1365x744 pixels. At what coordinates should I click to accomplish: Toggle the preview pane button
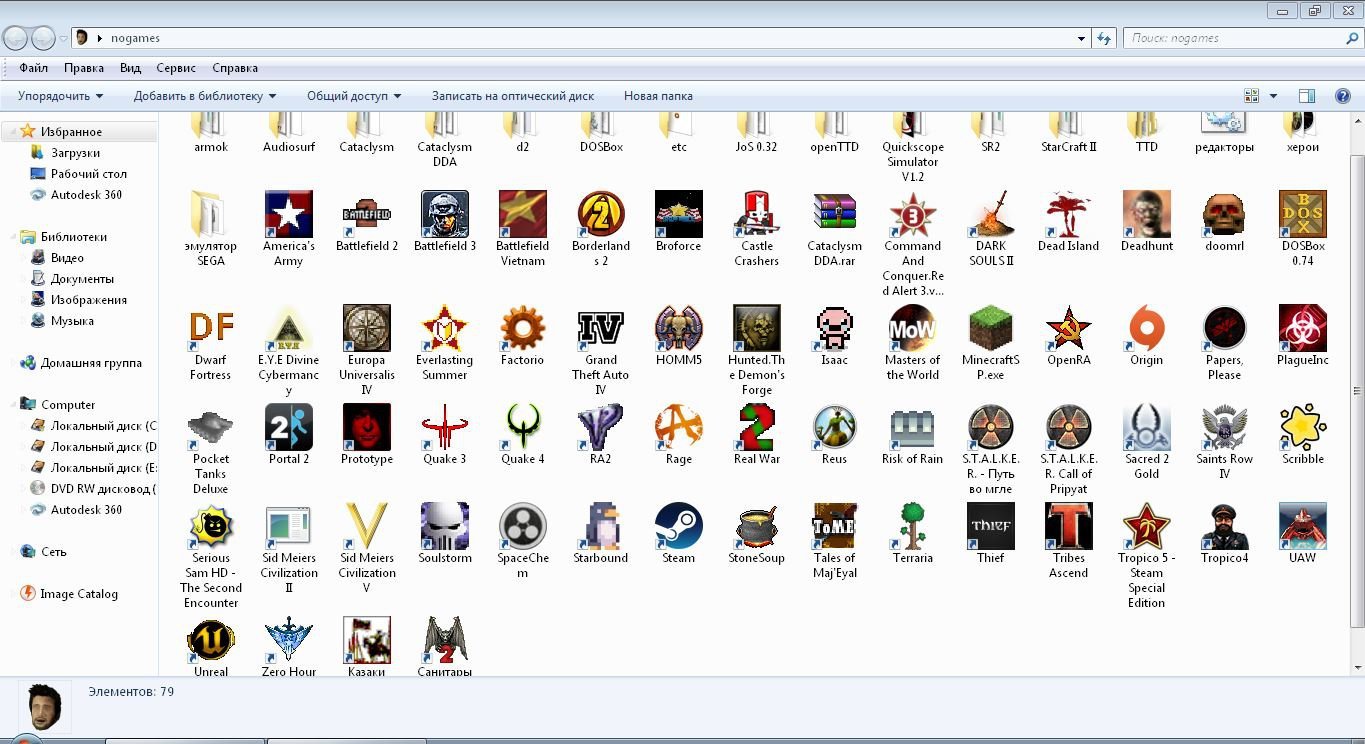tap(1306, 96)
